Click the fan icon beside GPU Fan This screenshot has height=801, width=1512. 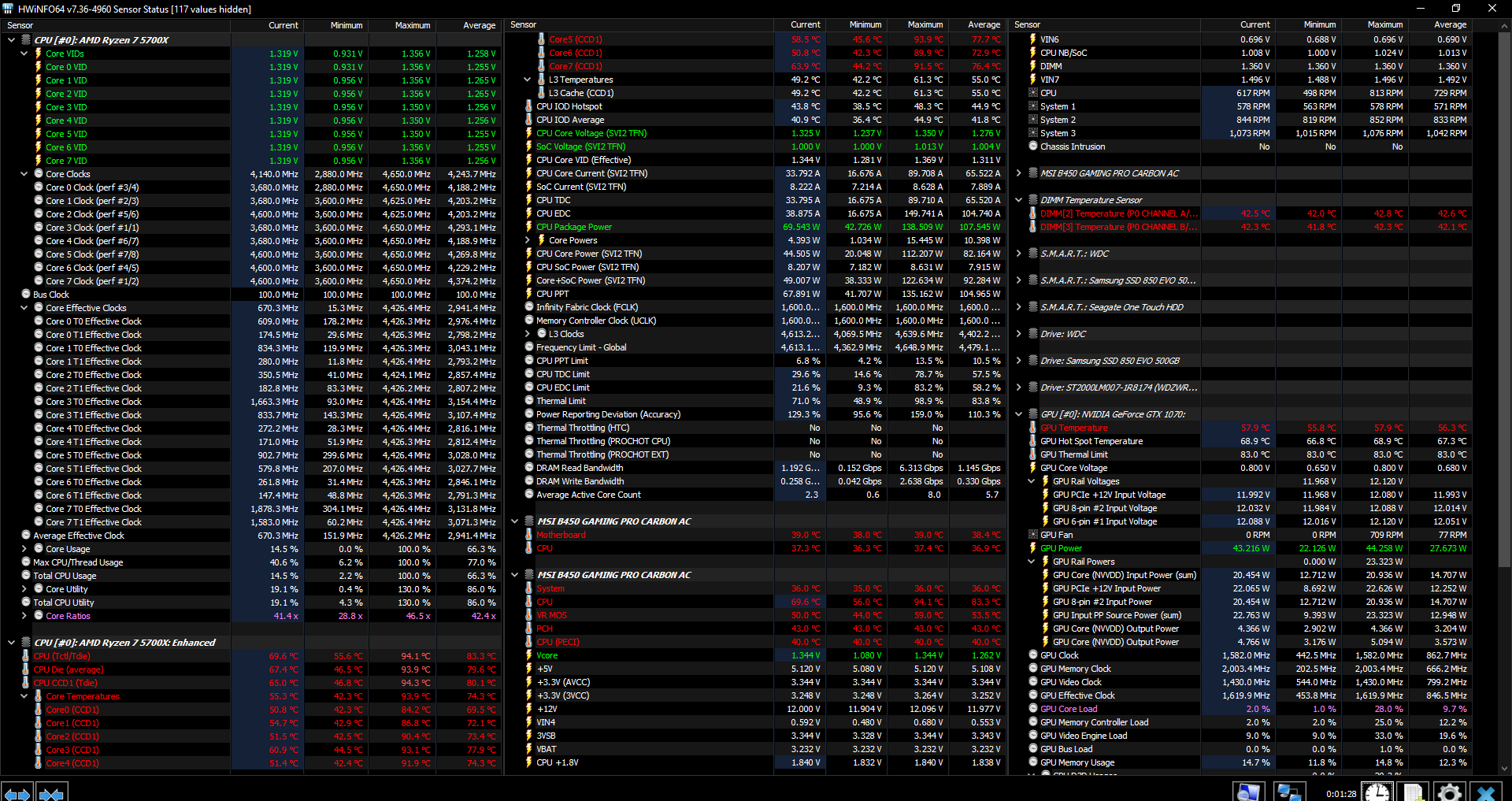pyautogui.click(x=1032, y=535)
